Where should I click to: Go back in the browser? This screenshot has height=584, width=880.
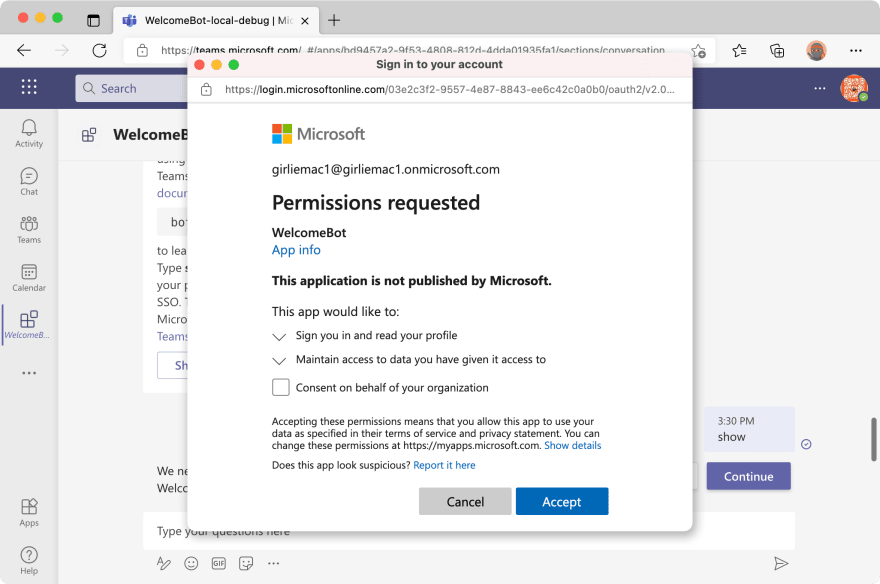[x=24, y=50]
